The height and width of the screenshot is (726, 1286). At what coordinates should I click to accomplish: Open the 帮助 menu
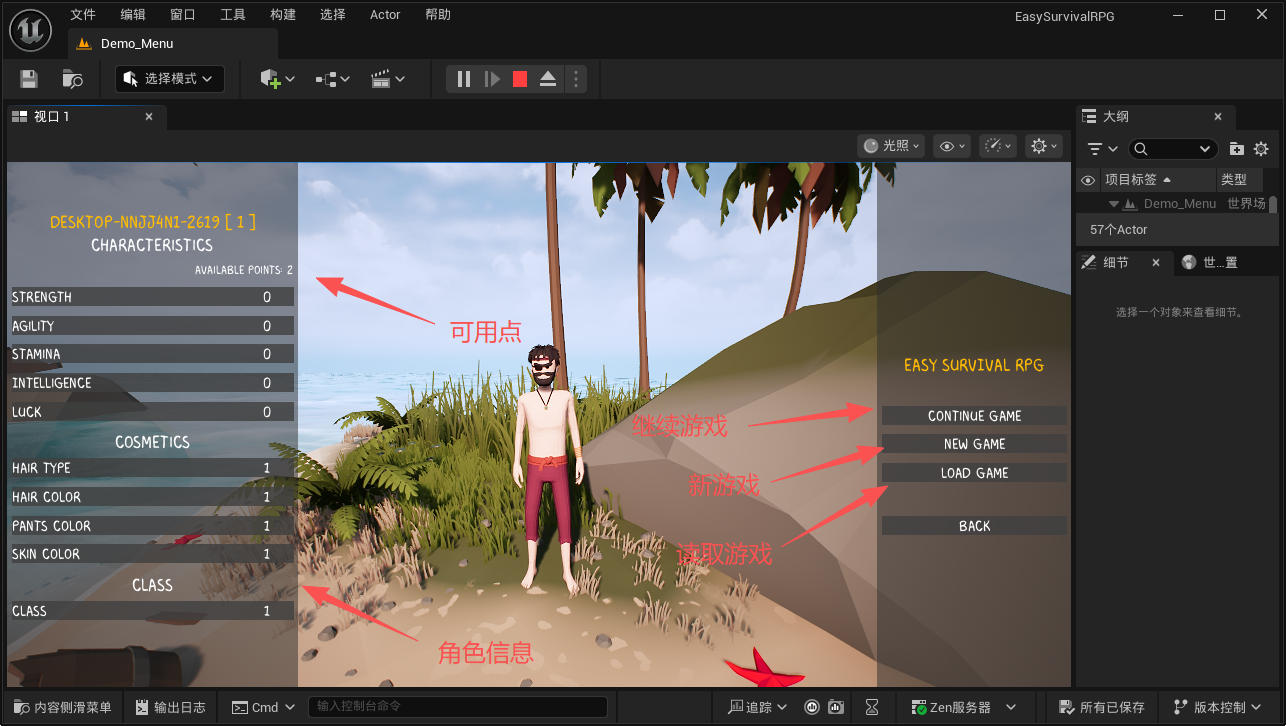click(x=438, y=15)
